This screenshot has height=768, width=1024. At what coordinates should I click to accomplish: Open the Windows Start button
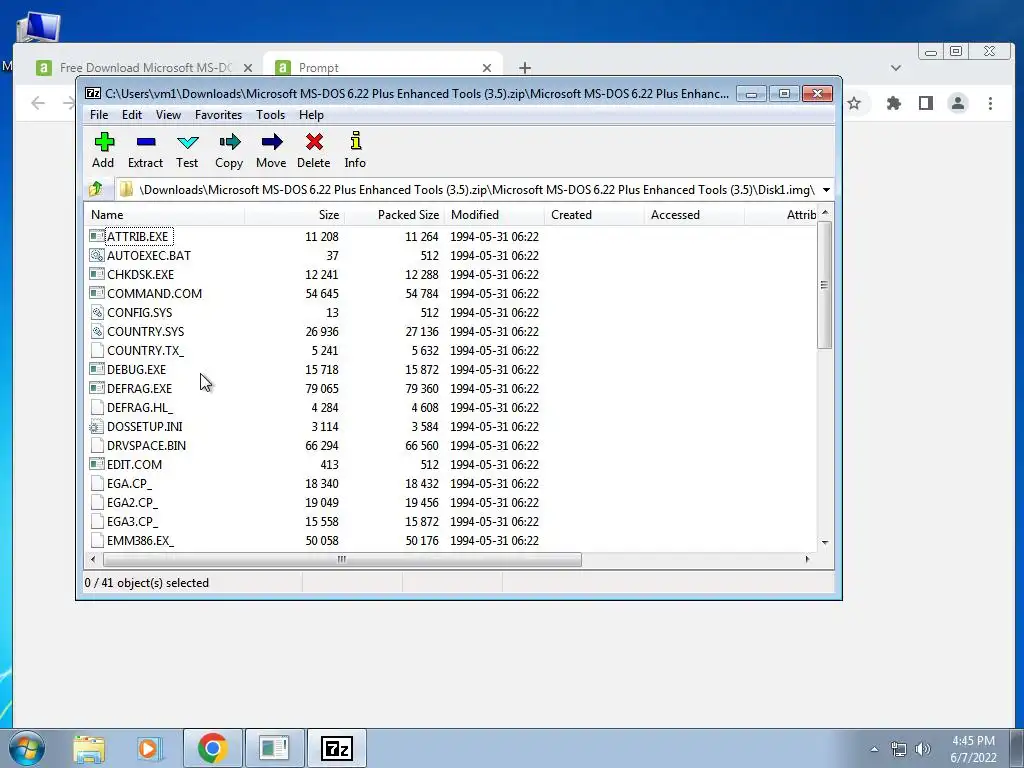[x=27, y=748]
